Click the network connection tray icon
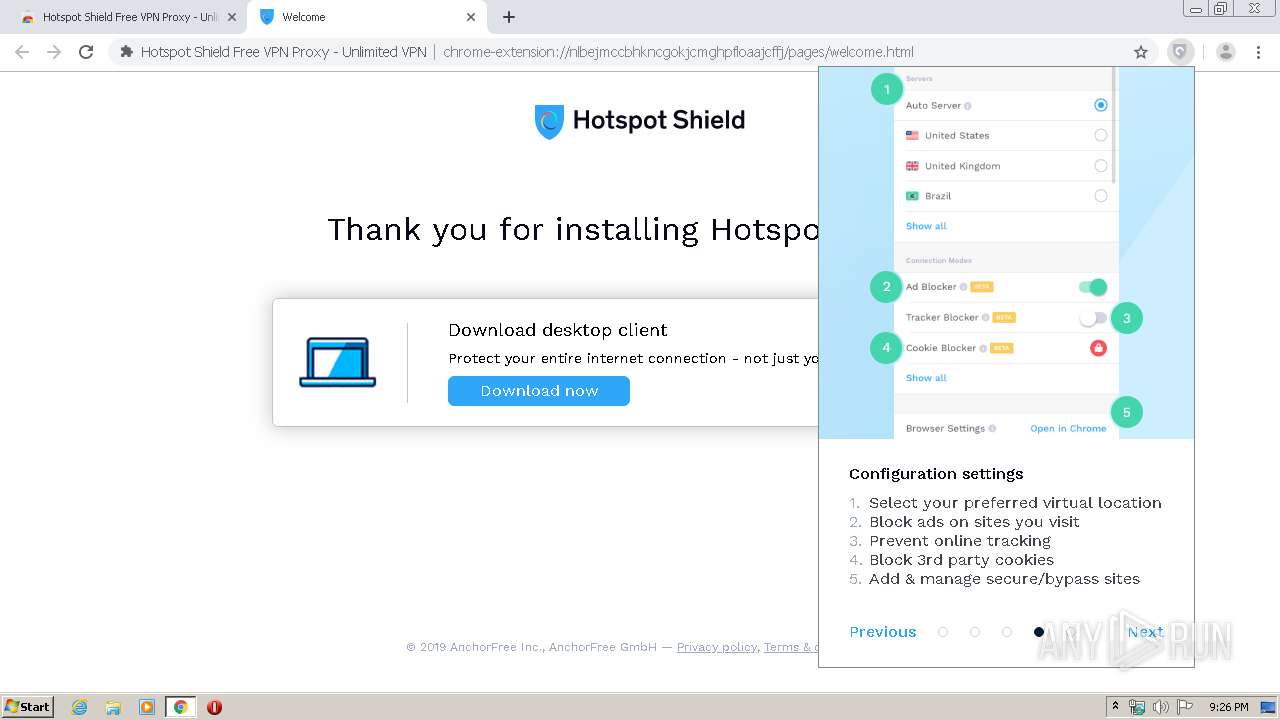 pos(1137,707)
